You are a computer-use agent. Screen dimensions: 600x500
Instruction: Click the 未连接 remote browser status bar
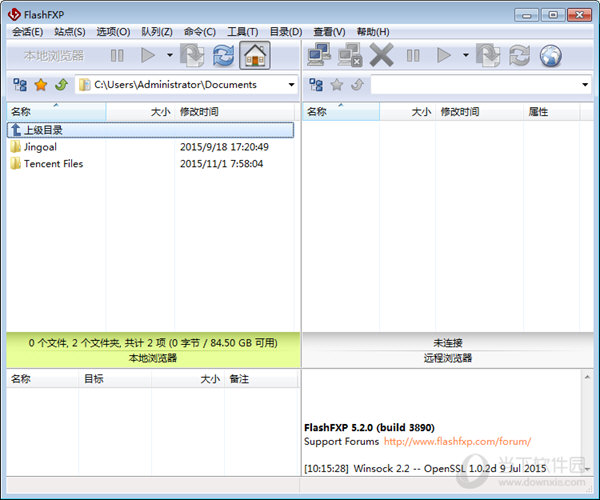[x=448, y=350]
